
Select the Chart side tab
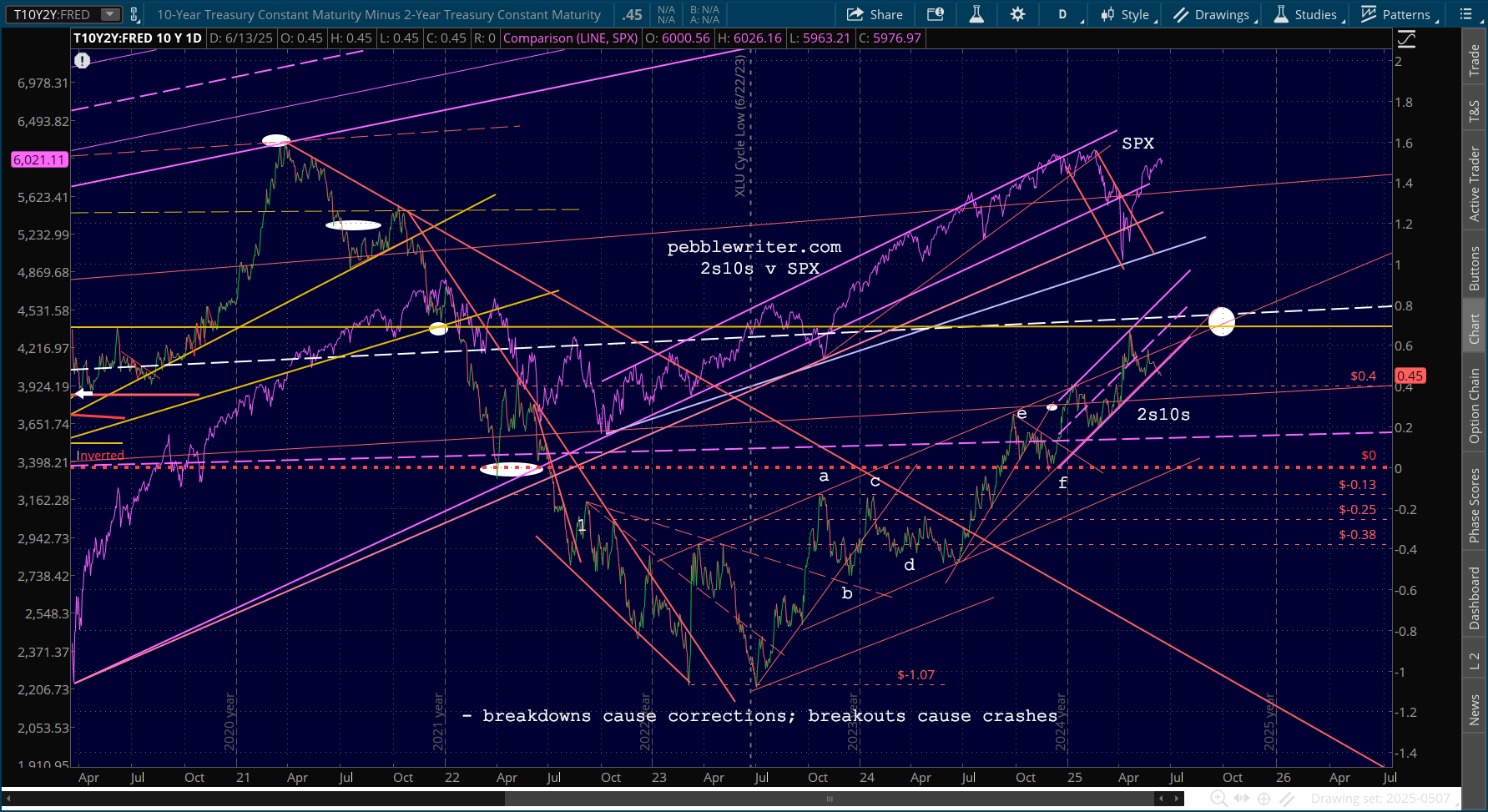[x=1475, y=329]
